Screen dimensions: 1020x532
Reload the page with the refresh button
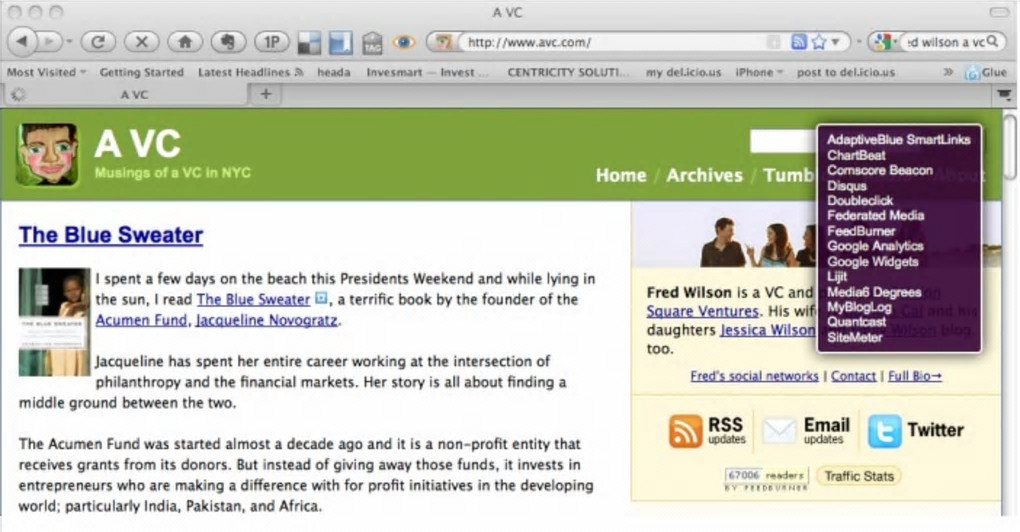point(98,42)
